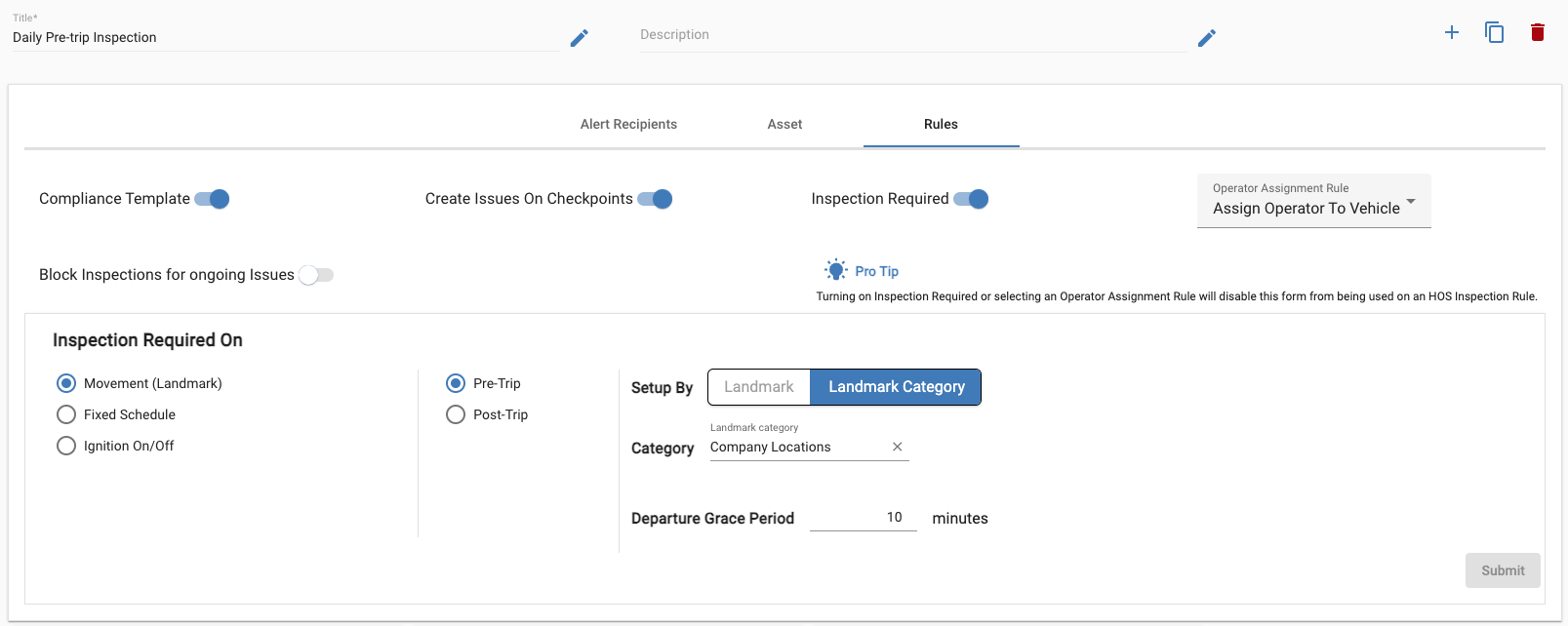Disable the Inspection Required switch
Viewport: 1568px width, 626px height.
click(x=971, y=199)
